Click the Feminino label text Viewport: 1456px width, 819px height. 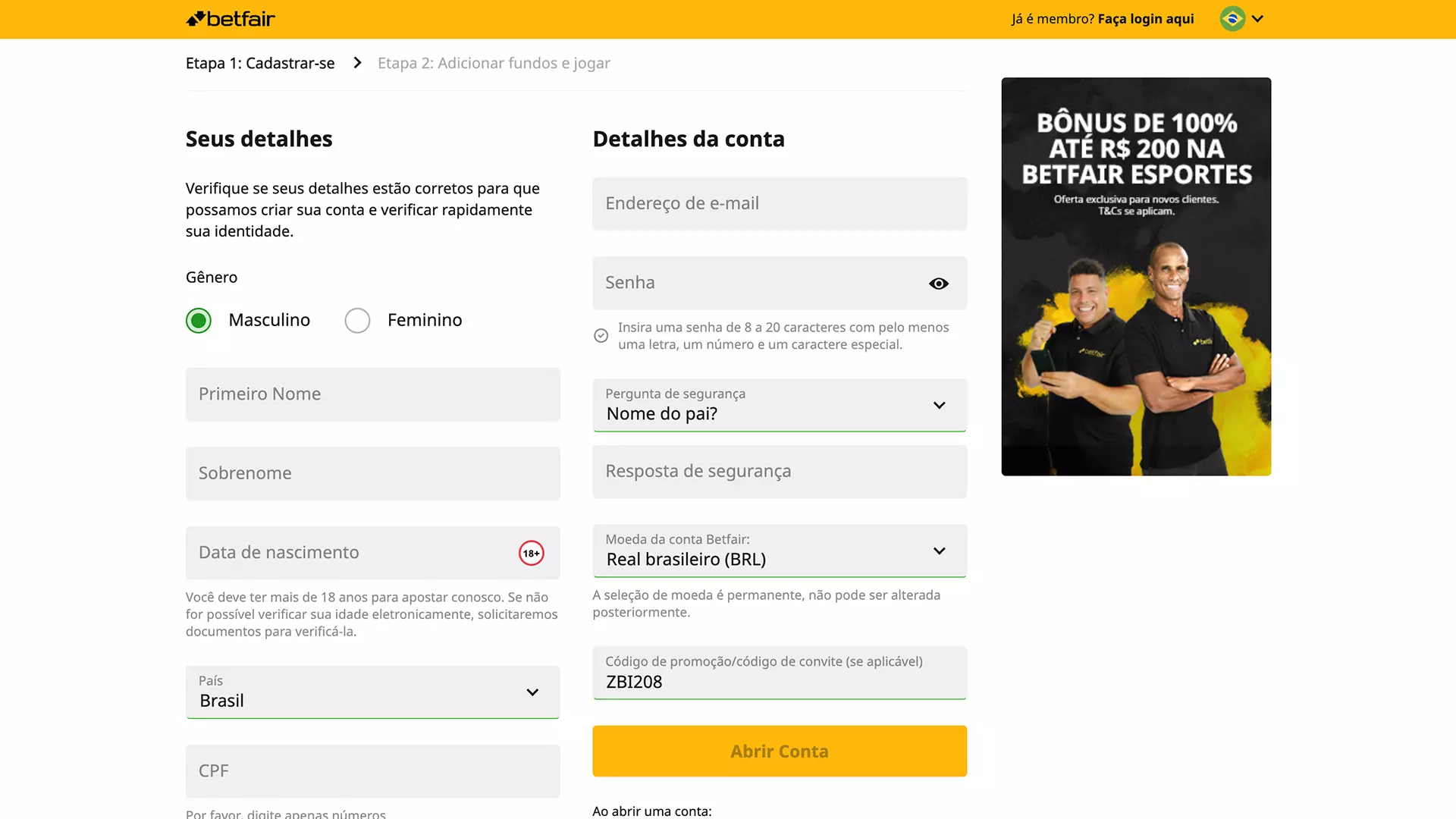click(425, 320)
